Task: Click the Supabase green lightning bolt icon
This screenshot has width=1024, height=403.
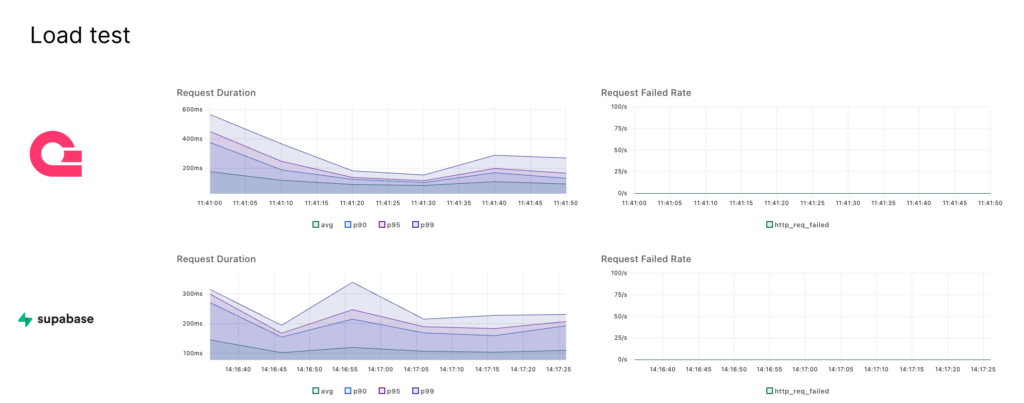Action: [25, 320]
